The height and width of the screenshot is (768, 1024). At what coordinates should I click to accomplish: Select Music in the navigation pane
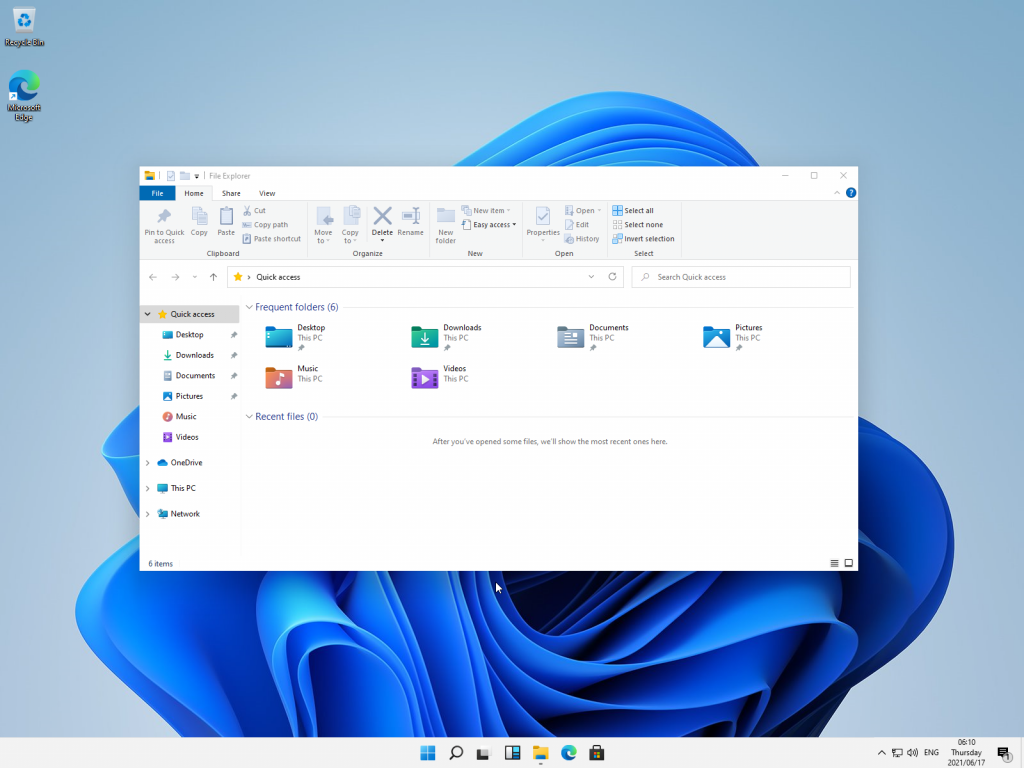click(186, 416)
